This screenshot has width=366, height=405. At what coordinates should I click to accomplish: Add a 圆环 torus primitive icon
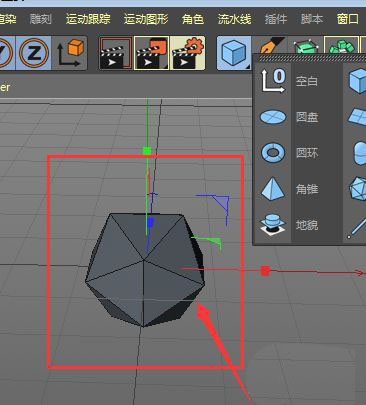[273, 153]
